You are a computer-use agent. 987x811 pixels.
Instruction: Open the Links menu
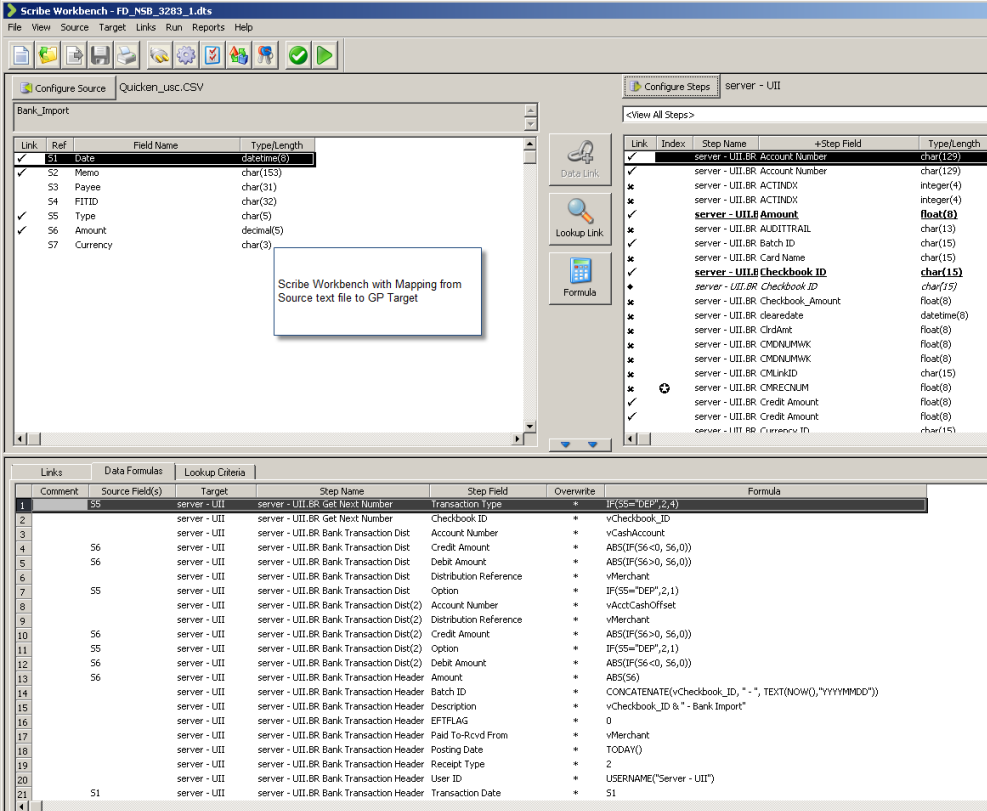(x=145, y=27)
